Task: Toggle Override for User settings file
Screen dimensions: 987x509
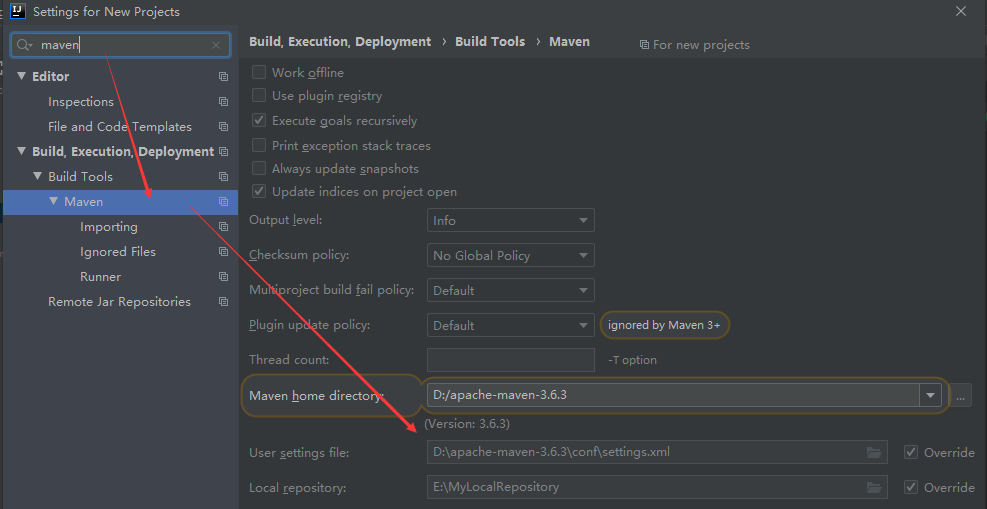Action: 911,452
